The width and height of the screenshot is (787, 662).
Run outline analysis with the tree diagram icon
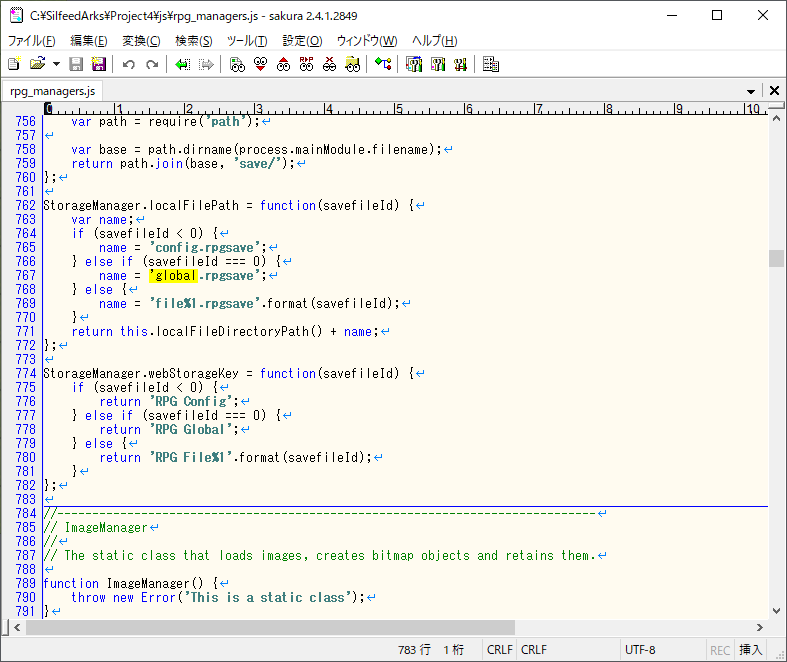tap(383, 64)
